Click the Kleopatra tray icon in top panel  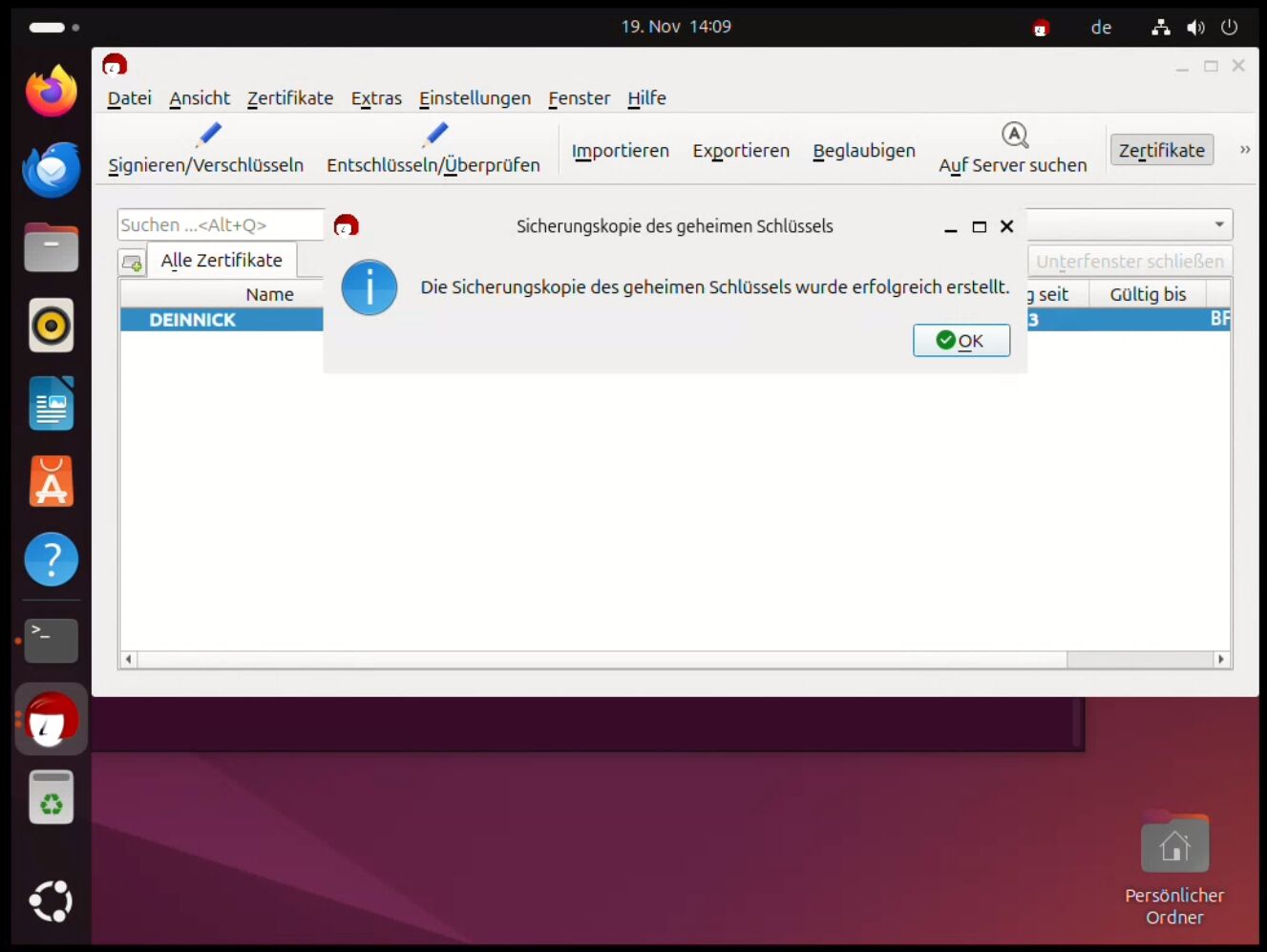1040,27
